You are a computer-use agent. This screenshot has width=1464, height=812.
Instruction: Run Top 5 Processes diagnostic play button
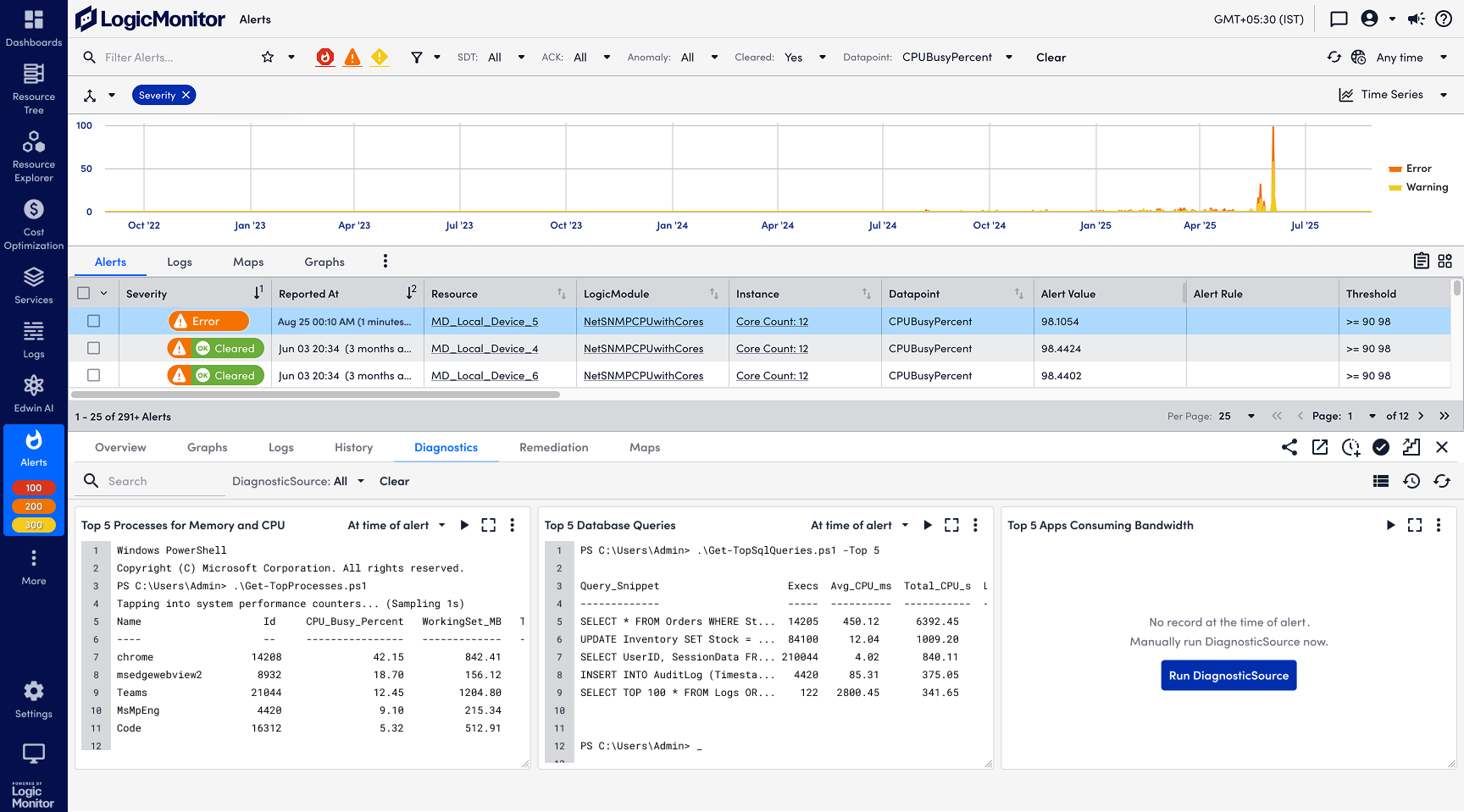pos(464,525)
